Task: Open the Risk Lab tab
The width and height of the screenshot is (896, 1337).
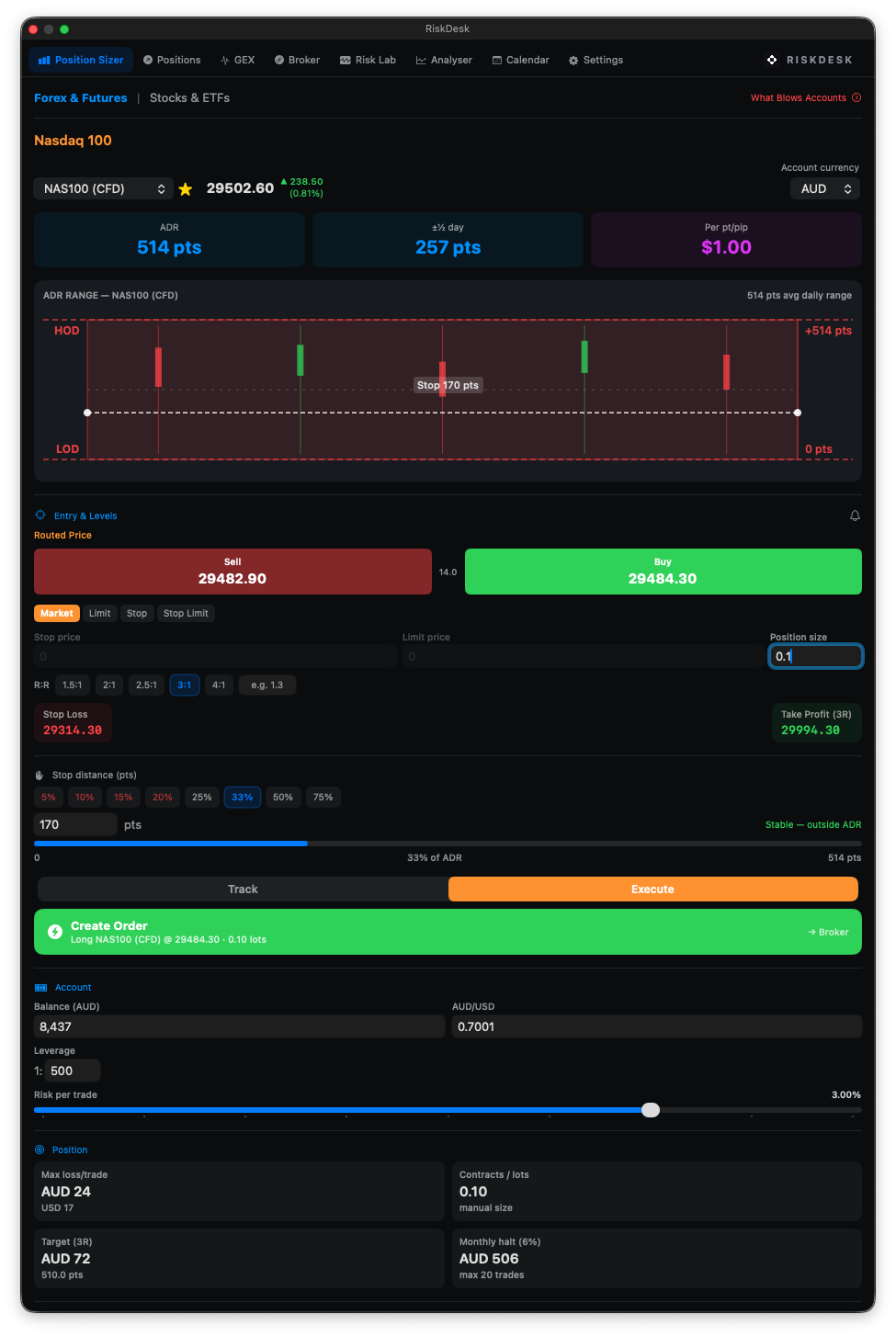Action: [368, 60]
